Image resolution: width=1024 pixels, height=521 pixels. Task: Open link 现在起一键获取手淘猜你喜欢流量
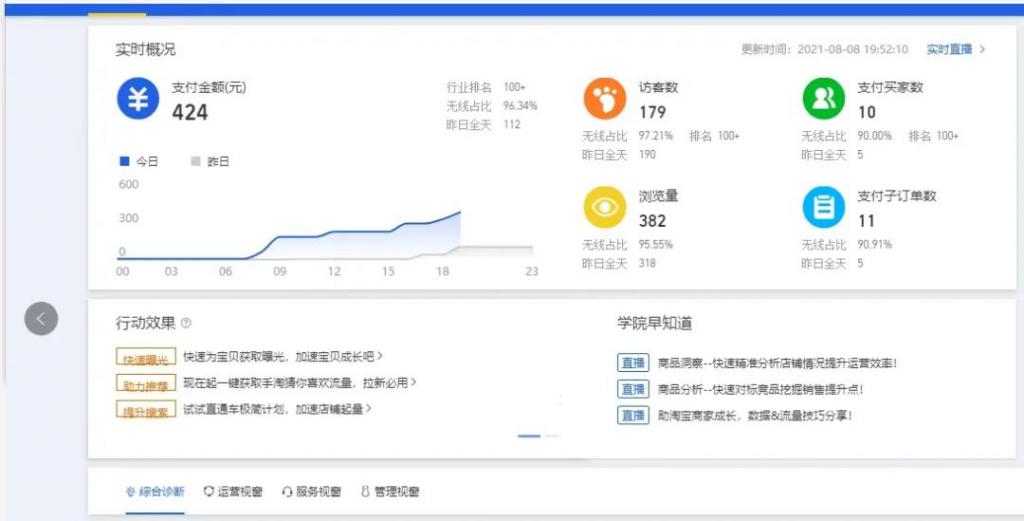[x=300, y=383]
